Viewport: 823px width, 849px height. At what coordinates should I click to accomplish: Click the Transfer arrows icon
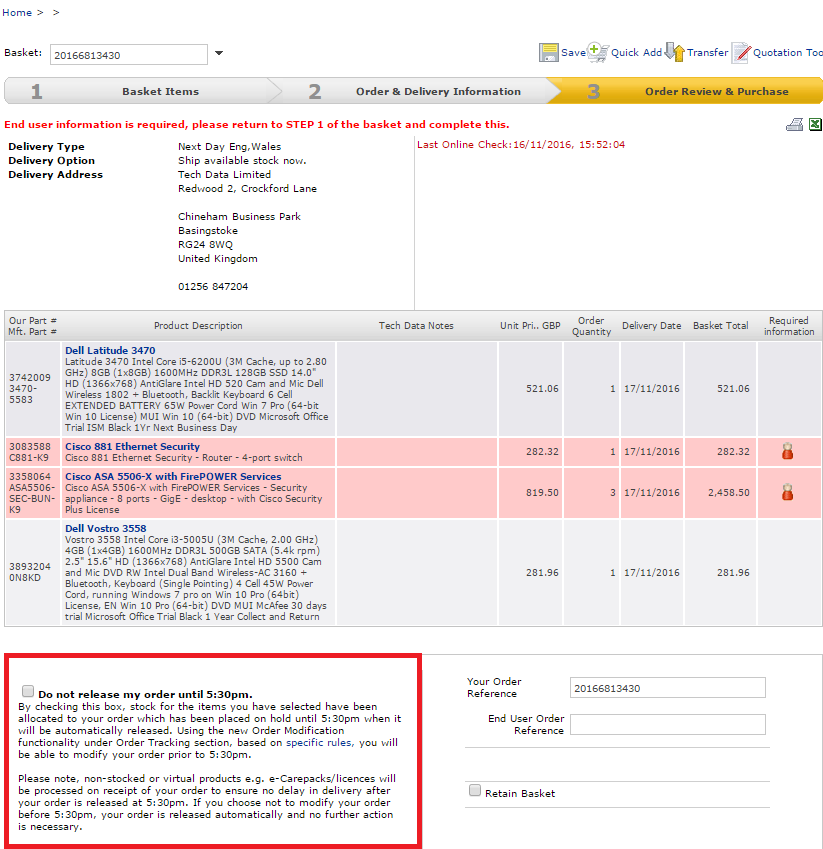pos(675,53)
